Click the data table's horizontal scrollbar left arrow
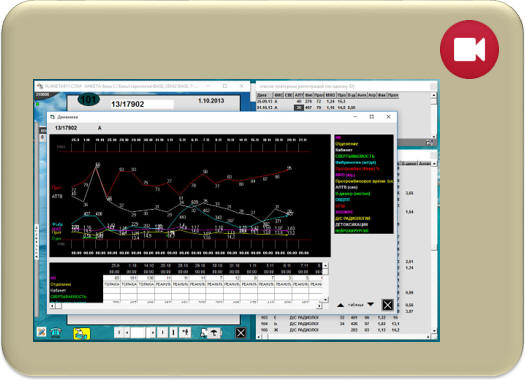 click(52, 306)
